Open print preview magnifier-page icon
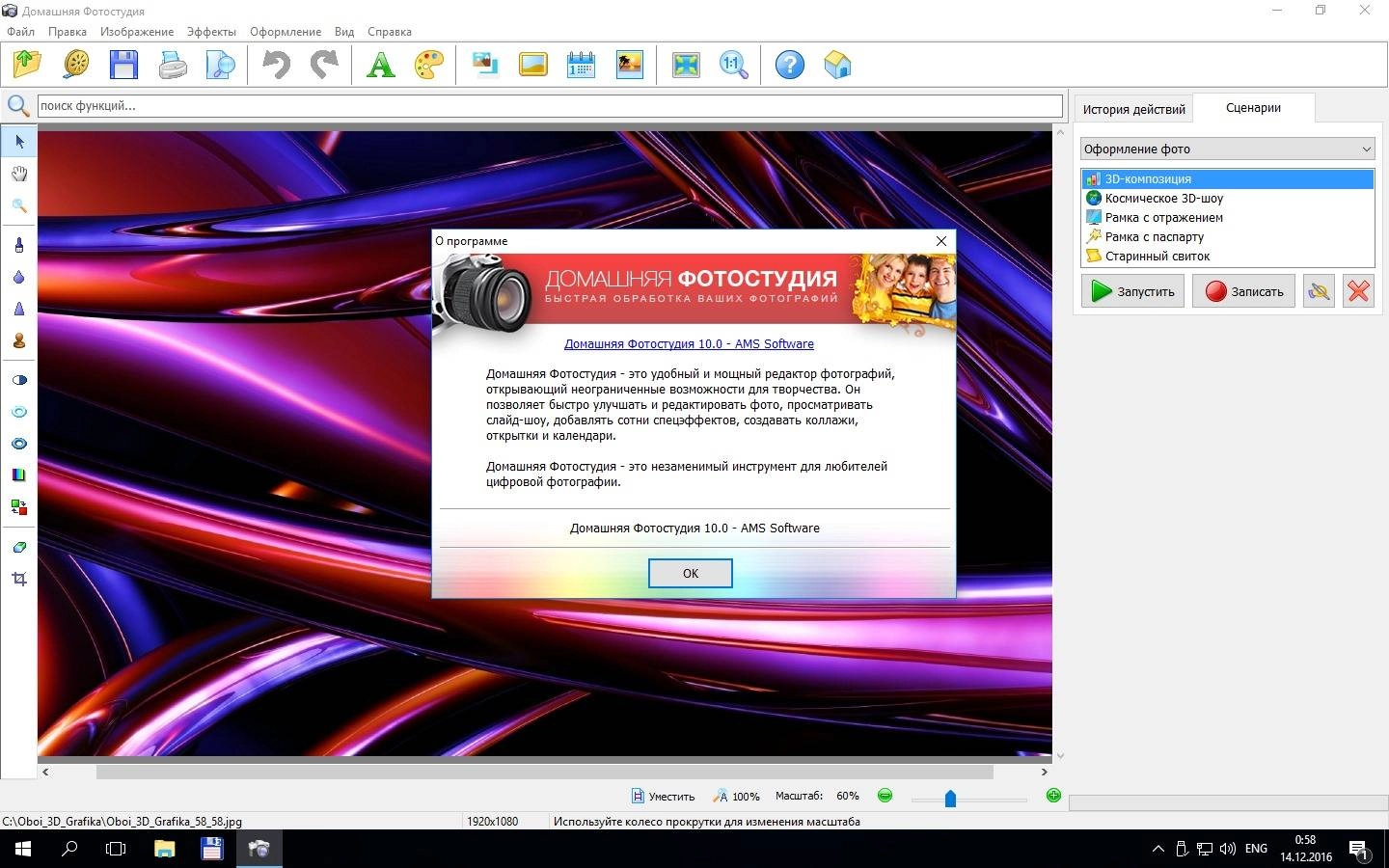Viewport: 1389px width, 868px height. tap(221, 65)
